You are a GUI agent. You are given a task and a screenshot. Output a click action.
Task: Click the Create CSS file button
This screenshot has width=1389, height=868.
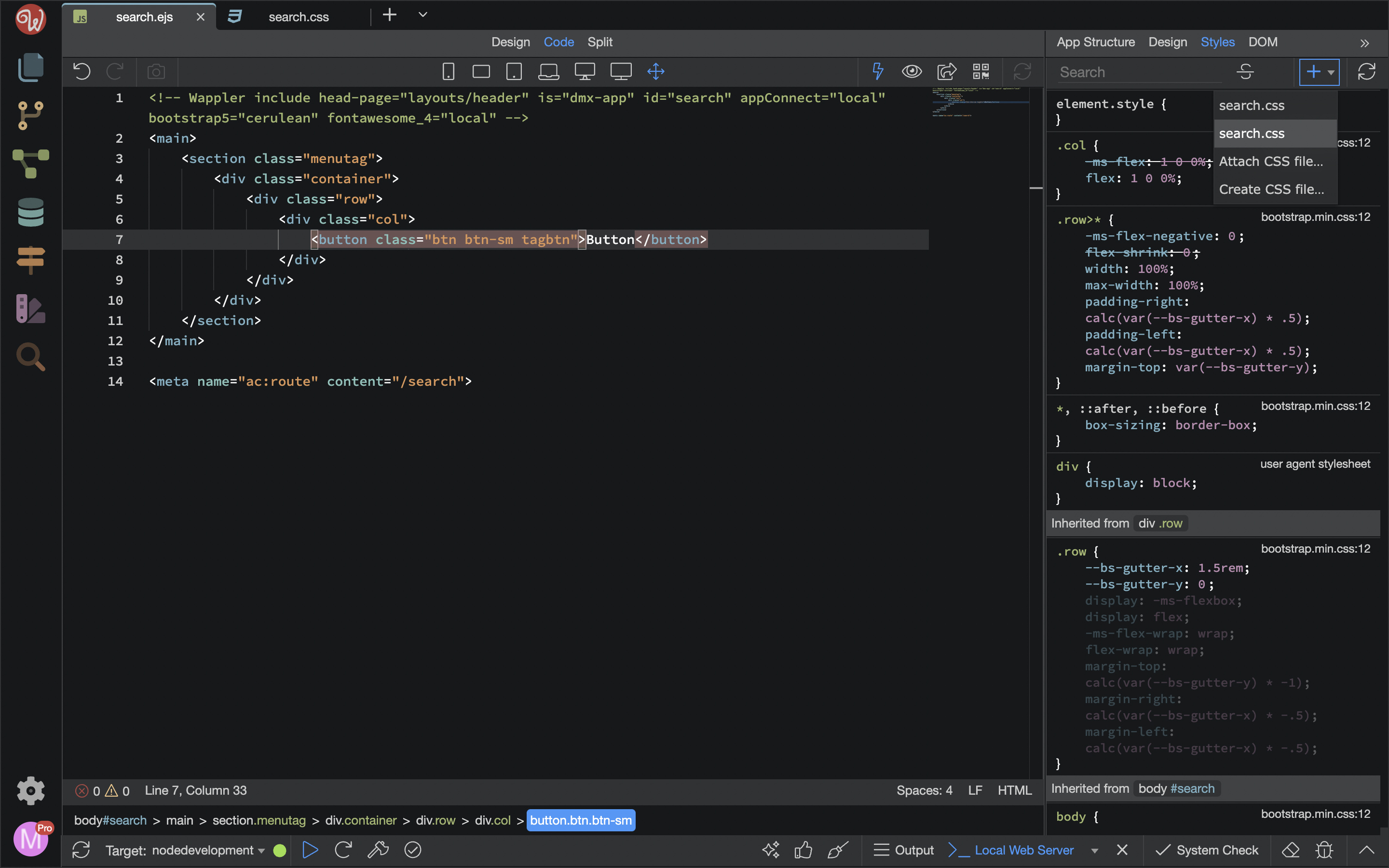1271,189
